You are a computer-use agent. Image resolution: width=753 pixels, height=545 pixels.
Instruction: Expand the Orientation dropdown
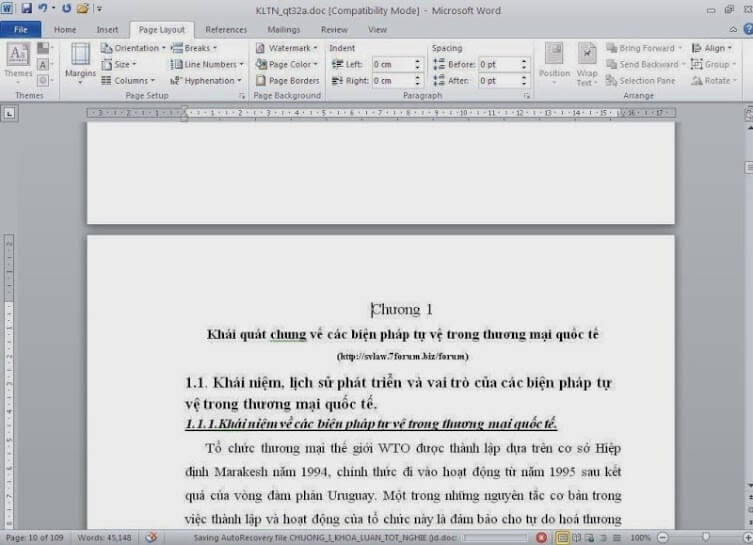point(136,48)
